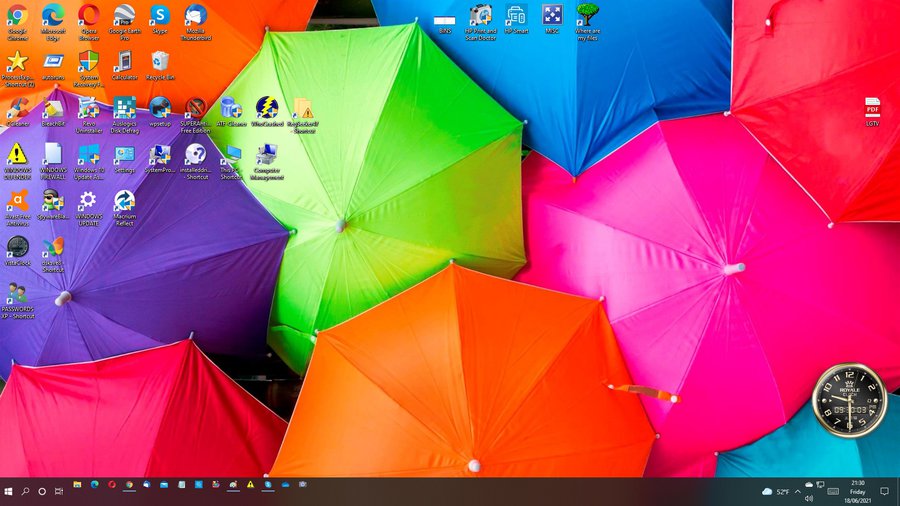This screenshot has width=900, height=506.
Task: Open the Where are my files tree icon
Action: [587, 22]
